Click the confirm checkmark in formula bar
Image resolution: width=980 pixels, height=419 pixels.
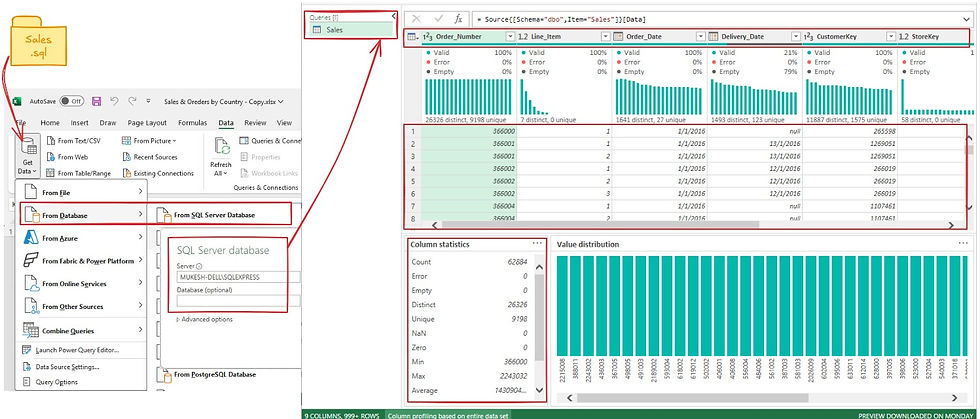[438, 19]
